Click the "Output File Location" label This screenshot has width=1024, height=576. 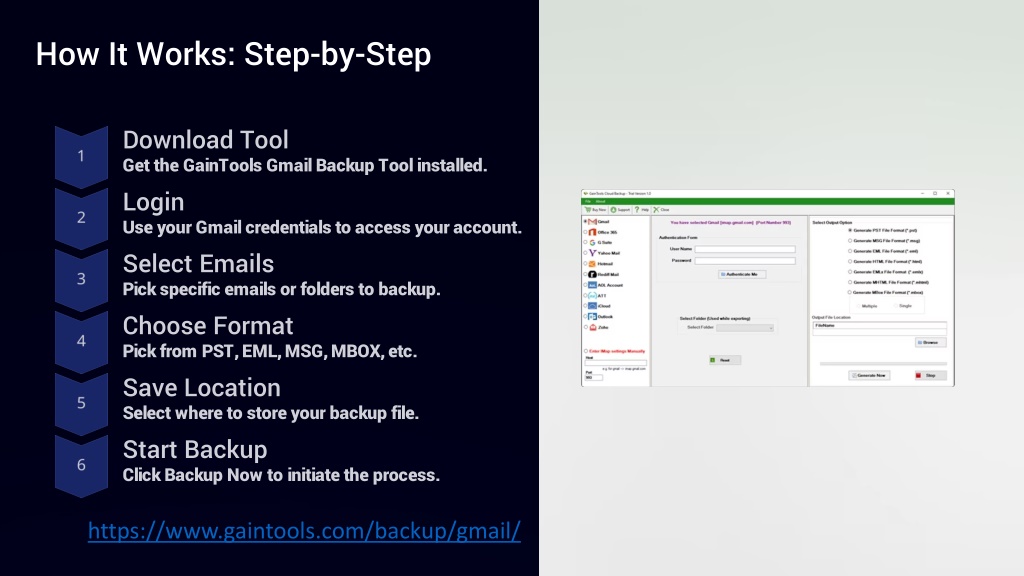(831, 317)
